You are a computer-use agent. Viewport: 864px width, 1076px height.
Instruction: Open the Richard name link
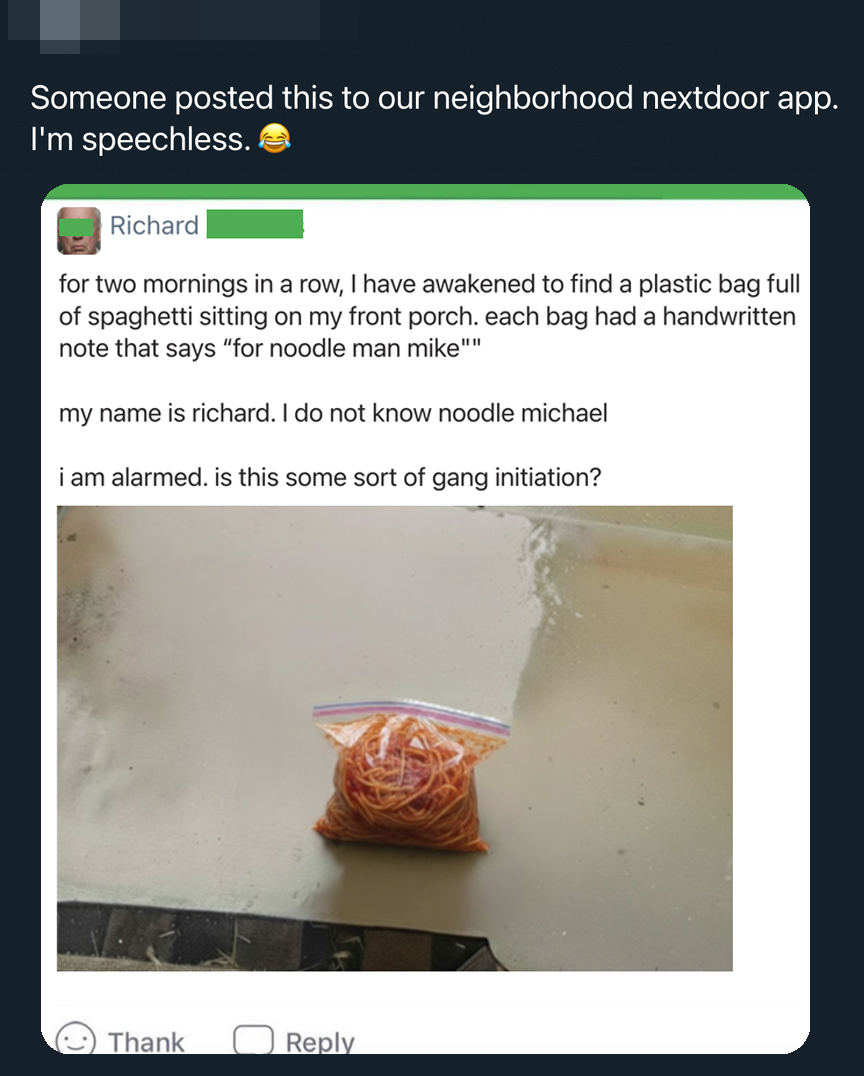[154, 226]
